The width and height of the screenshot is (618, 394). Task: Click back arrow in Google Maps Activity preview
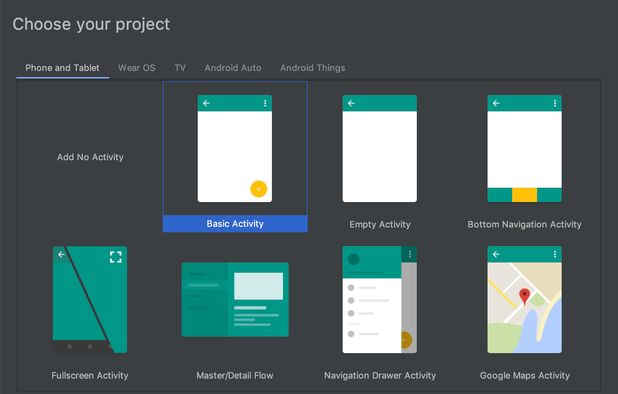pyautogui.click(x=496, y=255)
